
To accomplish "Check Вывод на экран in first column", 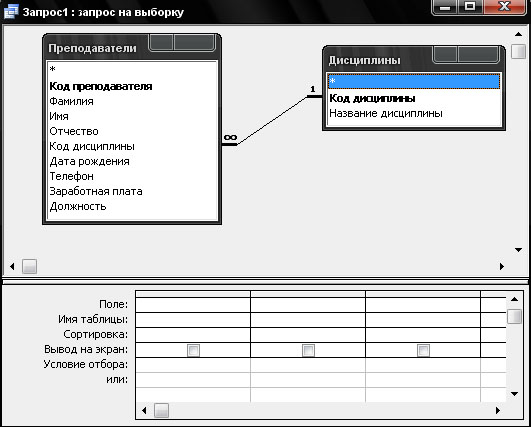I will 193,350.
